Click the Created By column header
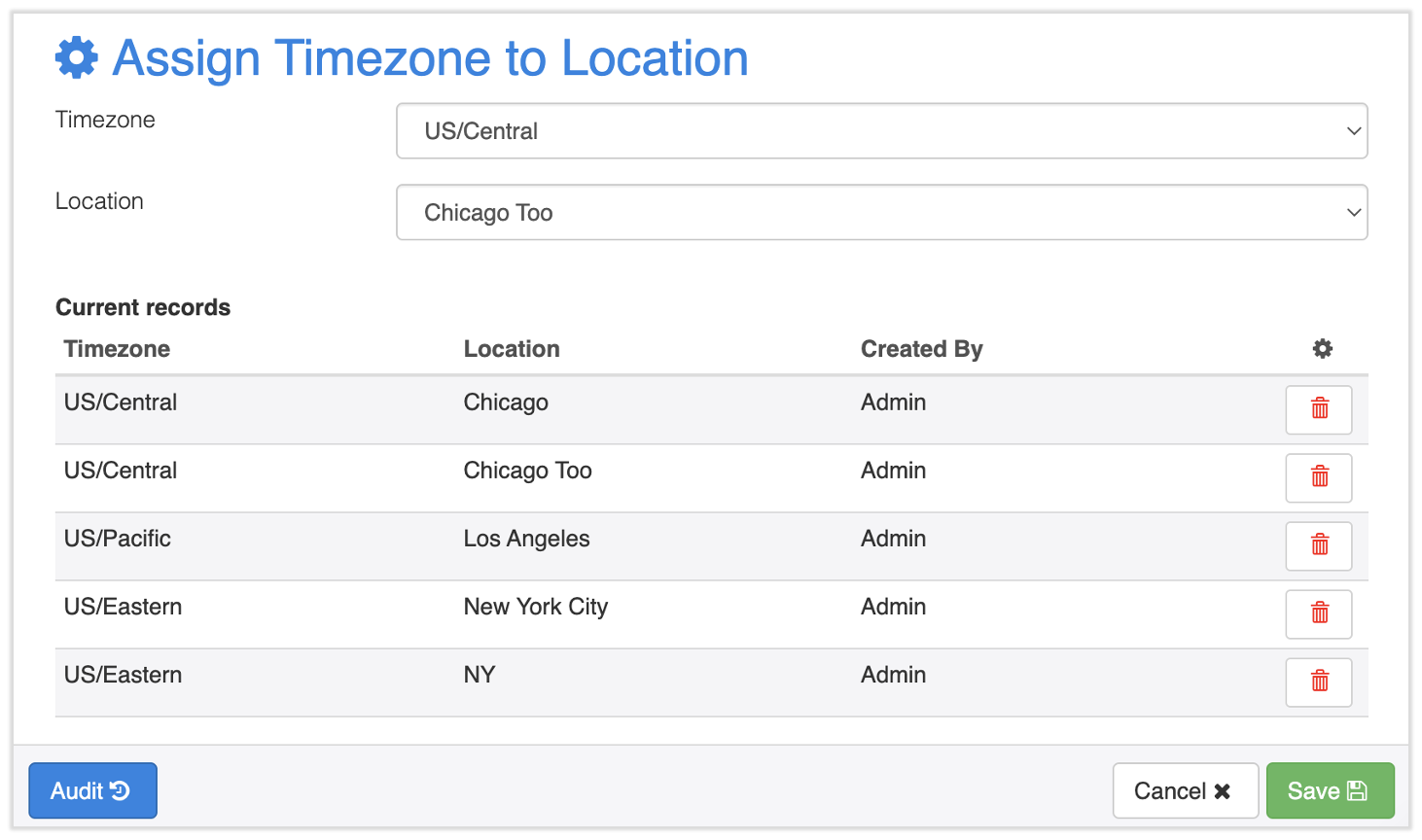Viewport: 1422px width, 840px height. click(921, 349)
